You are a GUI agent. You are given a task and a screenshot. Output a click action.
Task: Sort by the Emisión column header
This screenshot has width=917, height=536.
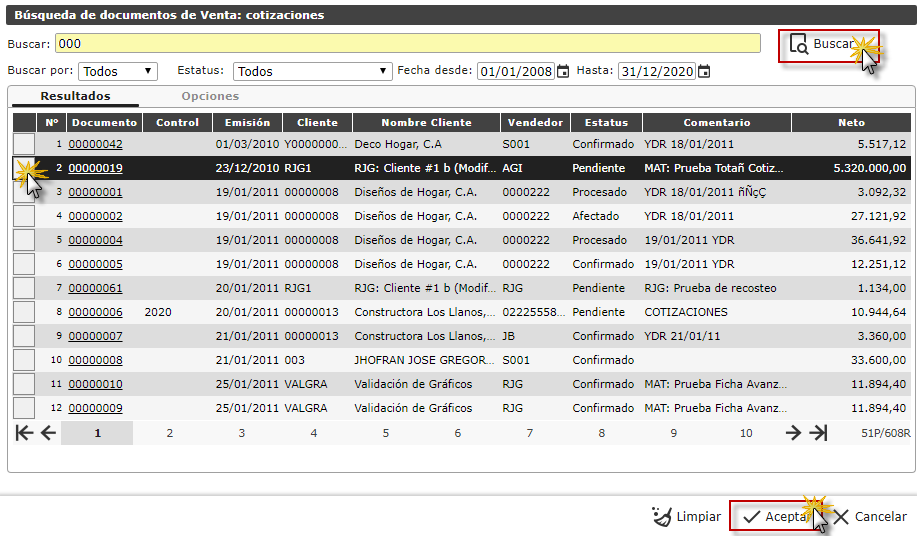pos(247,122)
